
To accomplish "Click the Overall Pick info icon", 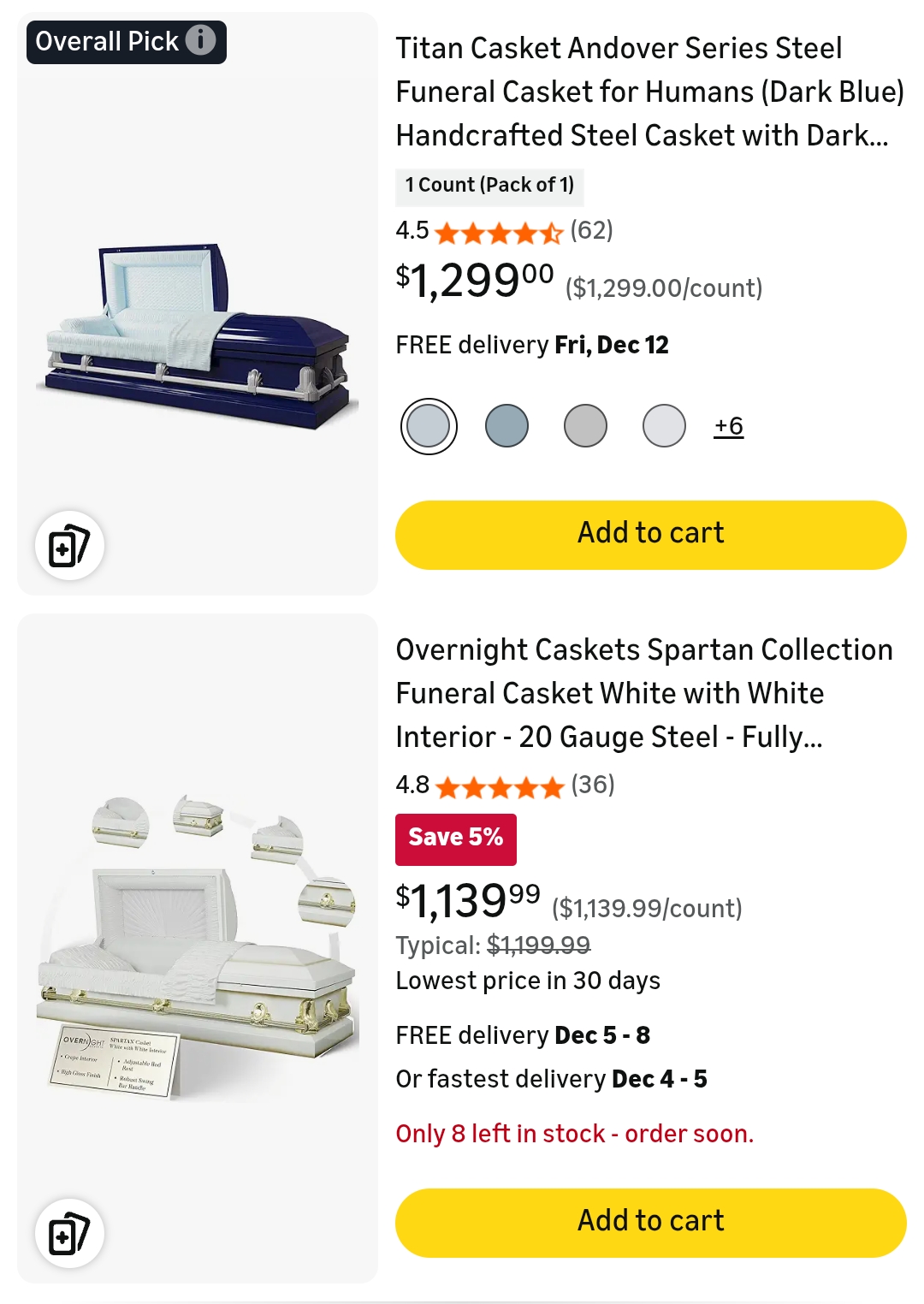I will pos(201,40).
